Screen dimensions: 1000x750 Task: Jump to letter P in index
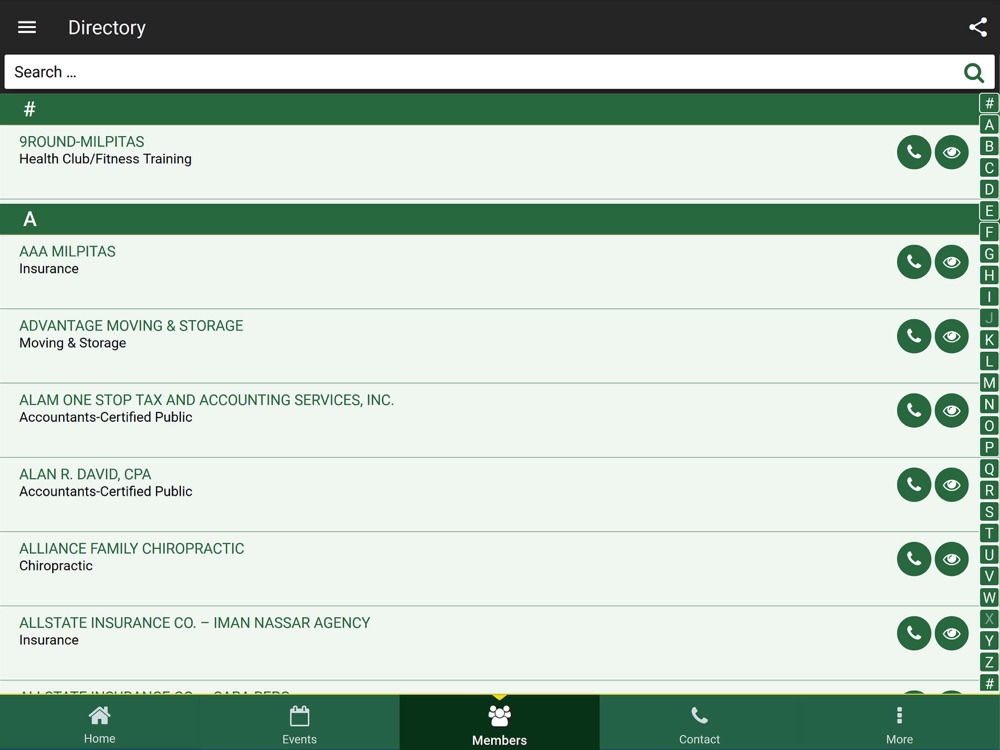point(989,447)
